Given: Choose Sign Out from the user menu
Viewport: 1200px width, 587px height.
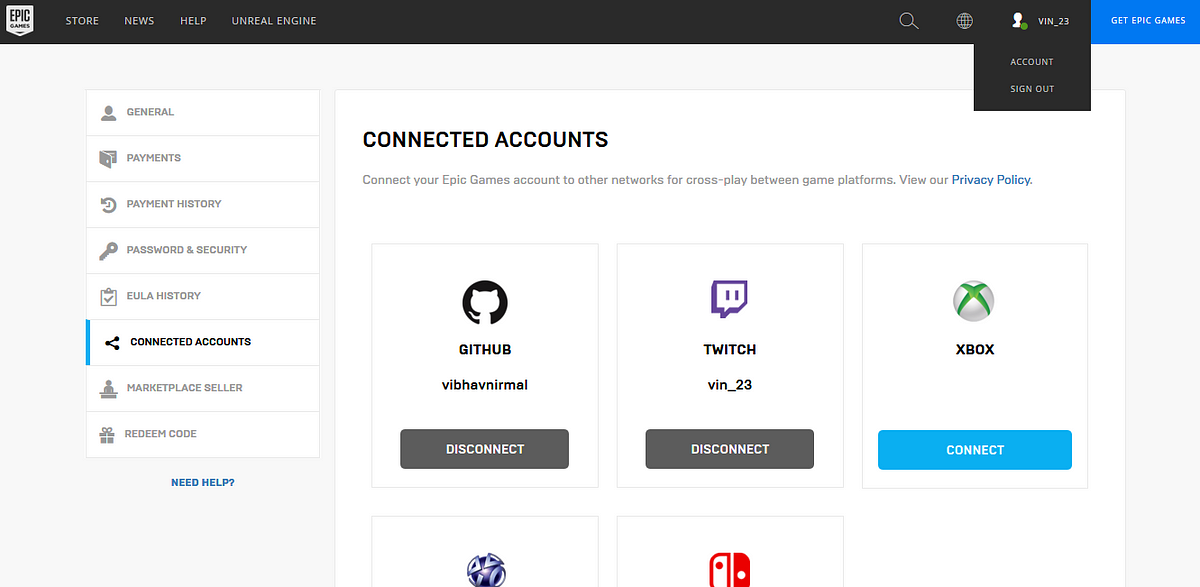Looking at the screenshot, I should click(1032, 89).
